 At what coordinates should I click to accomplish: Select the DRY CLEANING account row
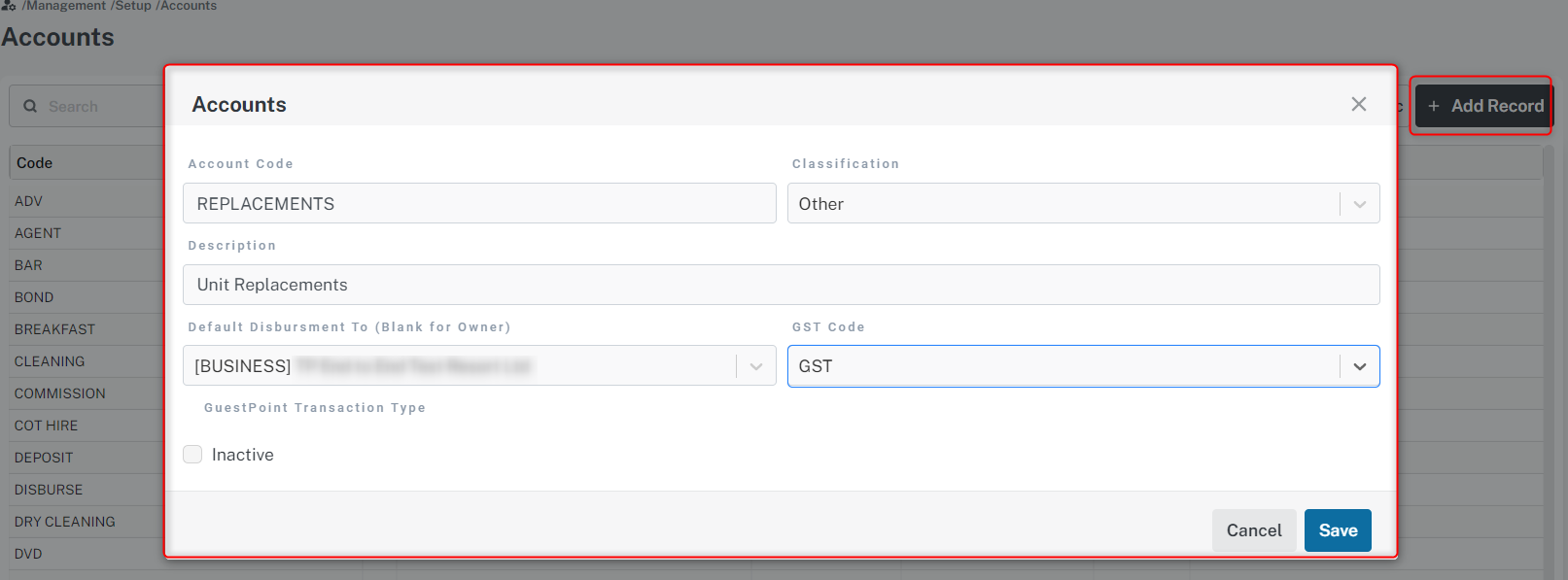click(x=64, y=522)
